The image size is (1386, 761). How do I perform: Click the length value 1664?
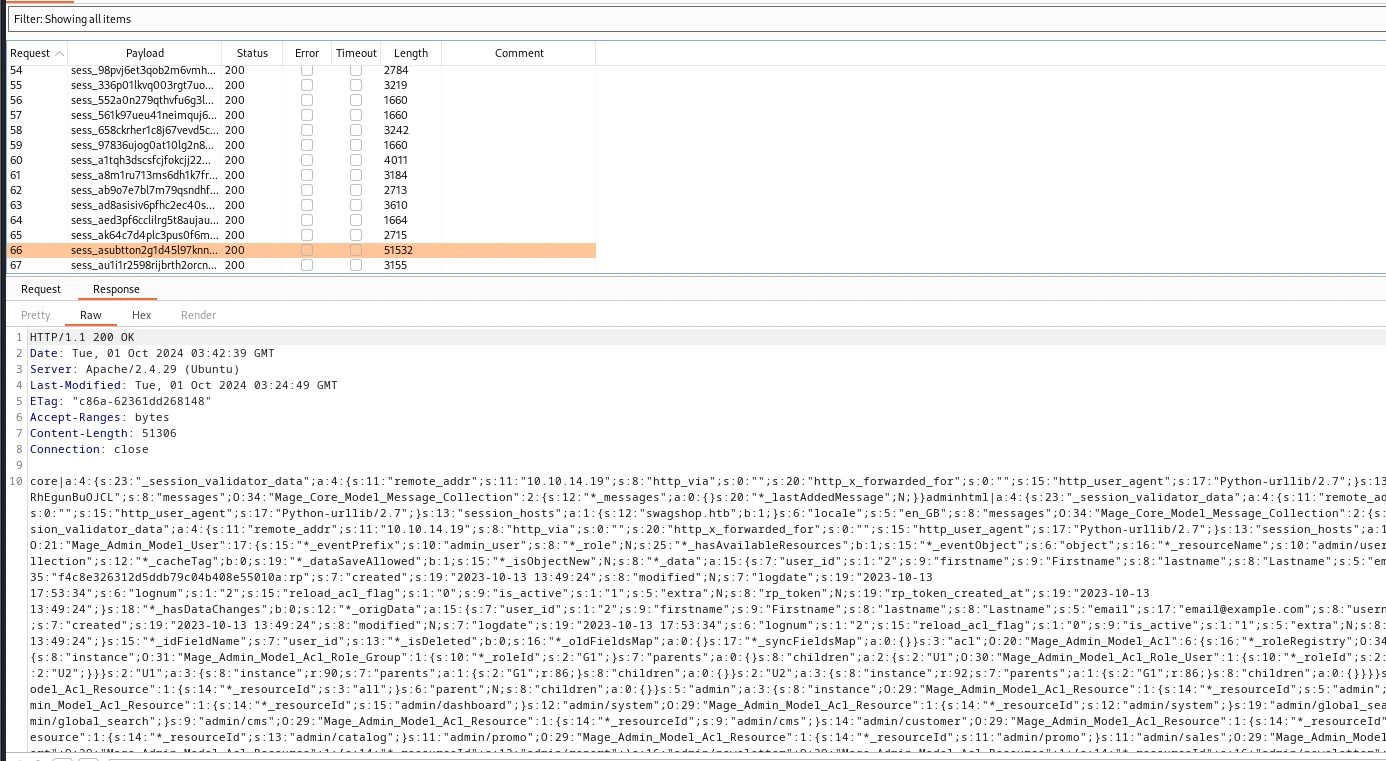coord(395,220)
